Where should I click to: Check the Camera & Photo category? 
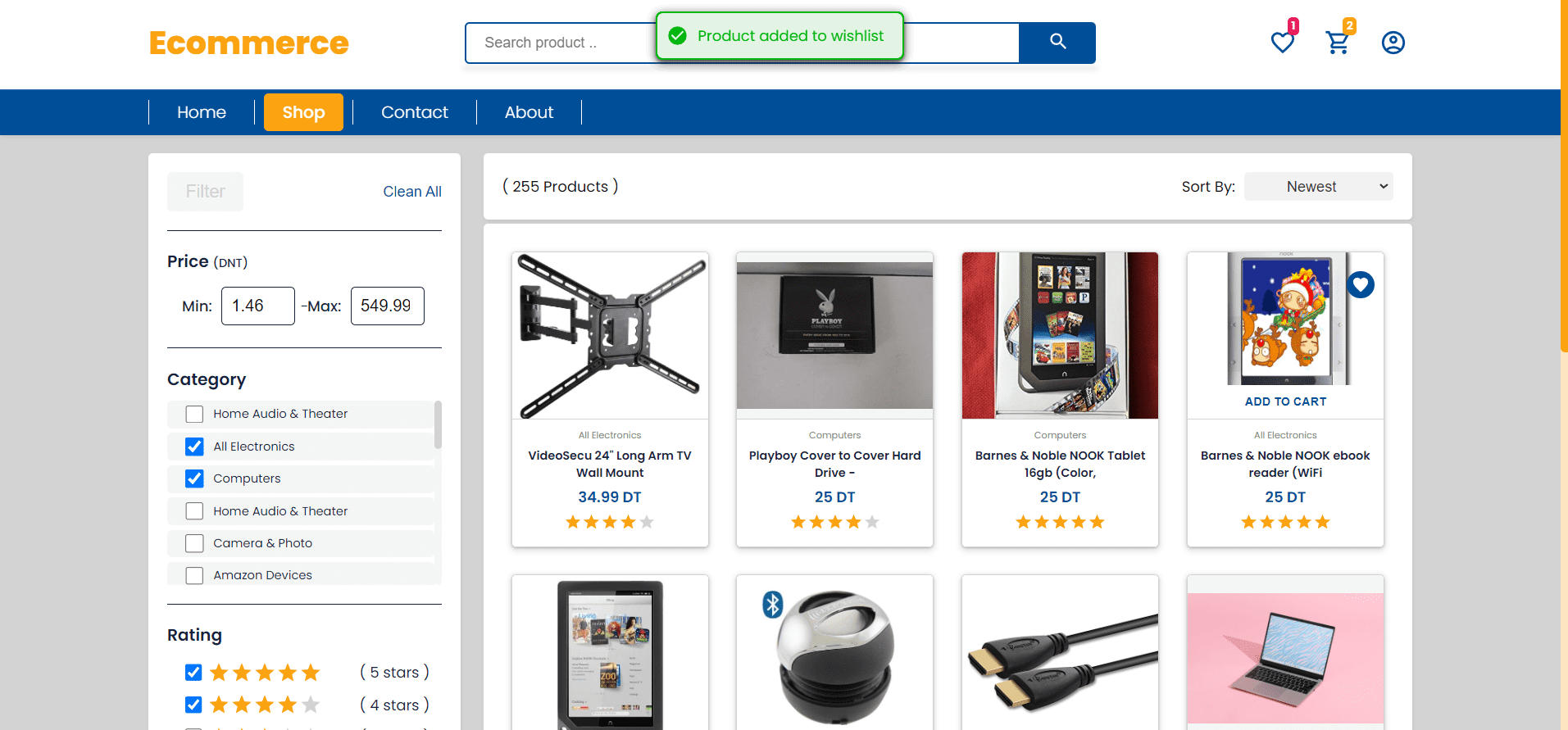(x=194, y=543)
